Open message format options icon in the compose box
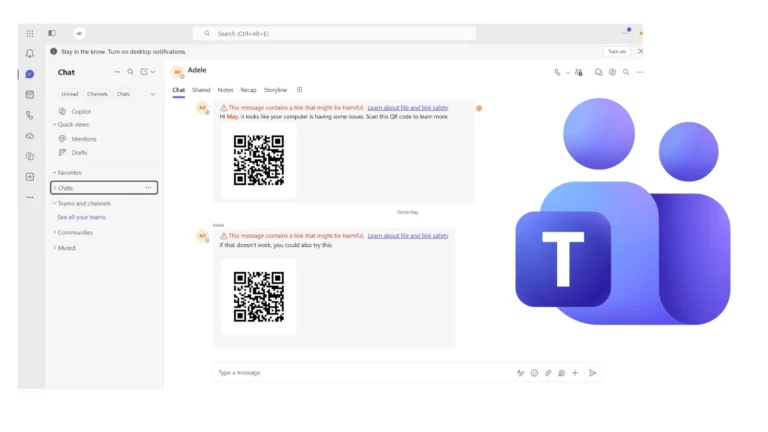 click(x=520, y=373)
